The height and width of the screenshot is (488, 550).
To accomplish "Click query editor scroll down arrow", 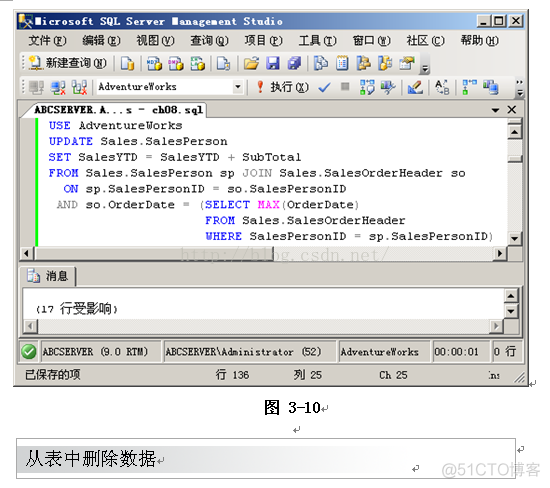I will click(515, 239).
